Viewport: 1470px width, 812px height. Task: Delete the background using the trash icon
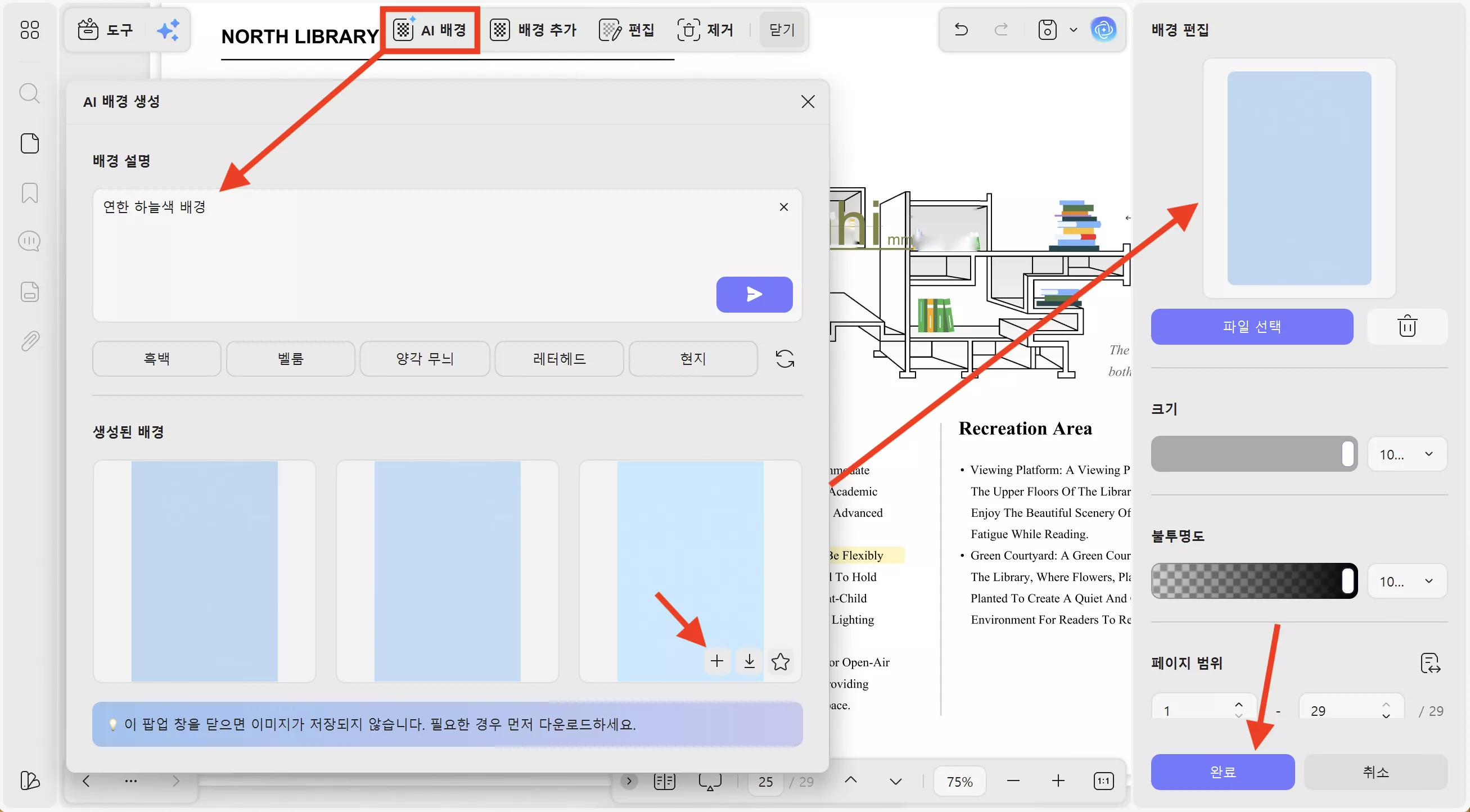pyautogui.click(x=1406, y=326)
